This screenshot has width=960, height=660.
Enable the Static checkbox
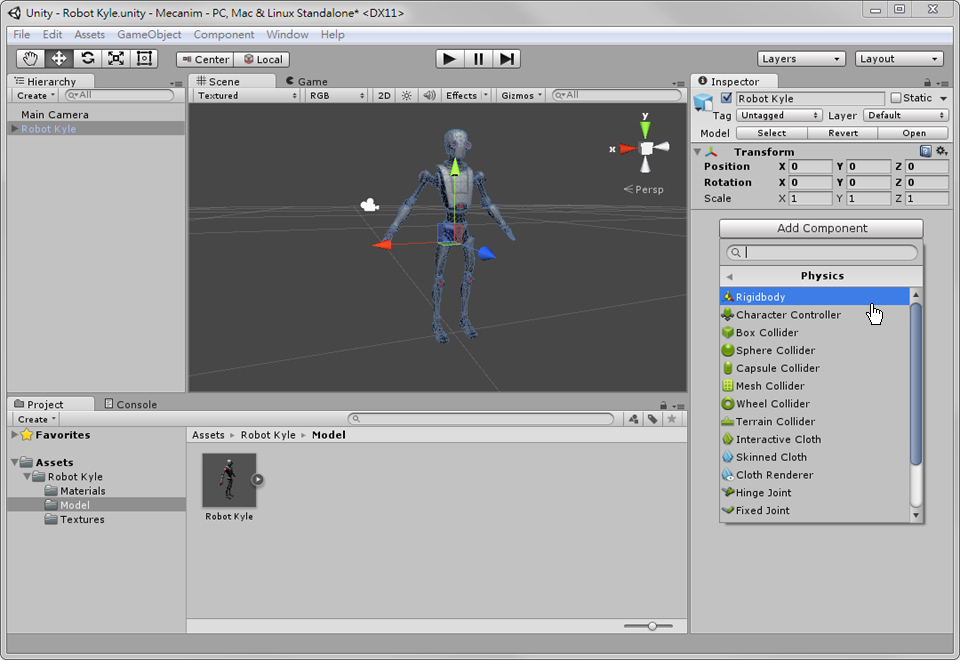tap(896, 98)
